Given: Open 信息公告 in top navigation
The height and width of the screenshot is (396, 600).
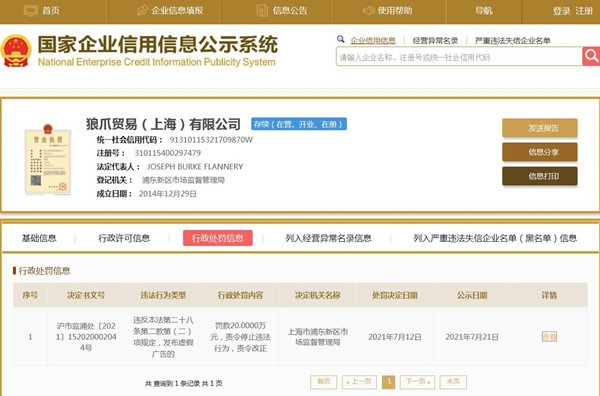Looking at the screenshot, I should (x=282, y=11).
